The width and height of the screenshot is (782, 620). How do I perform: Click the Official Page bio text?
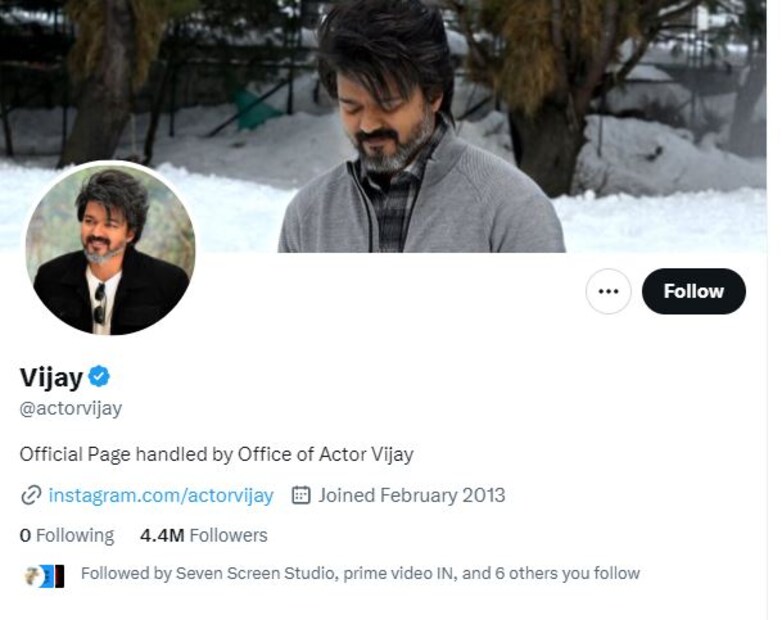coord(216,454)
